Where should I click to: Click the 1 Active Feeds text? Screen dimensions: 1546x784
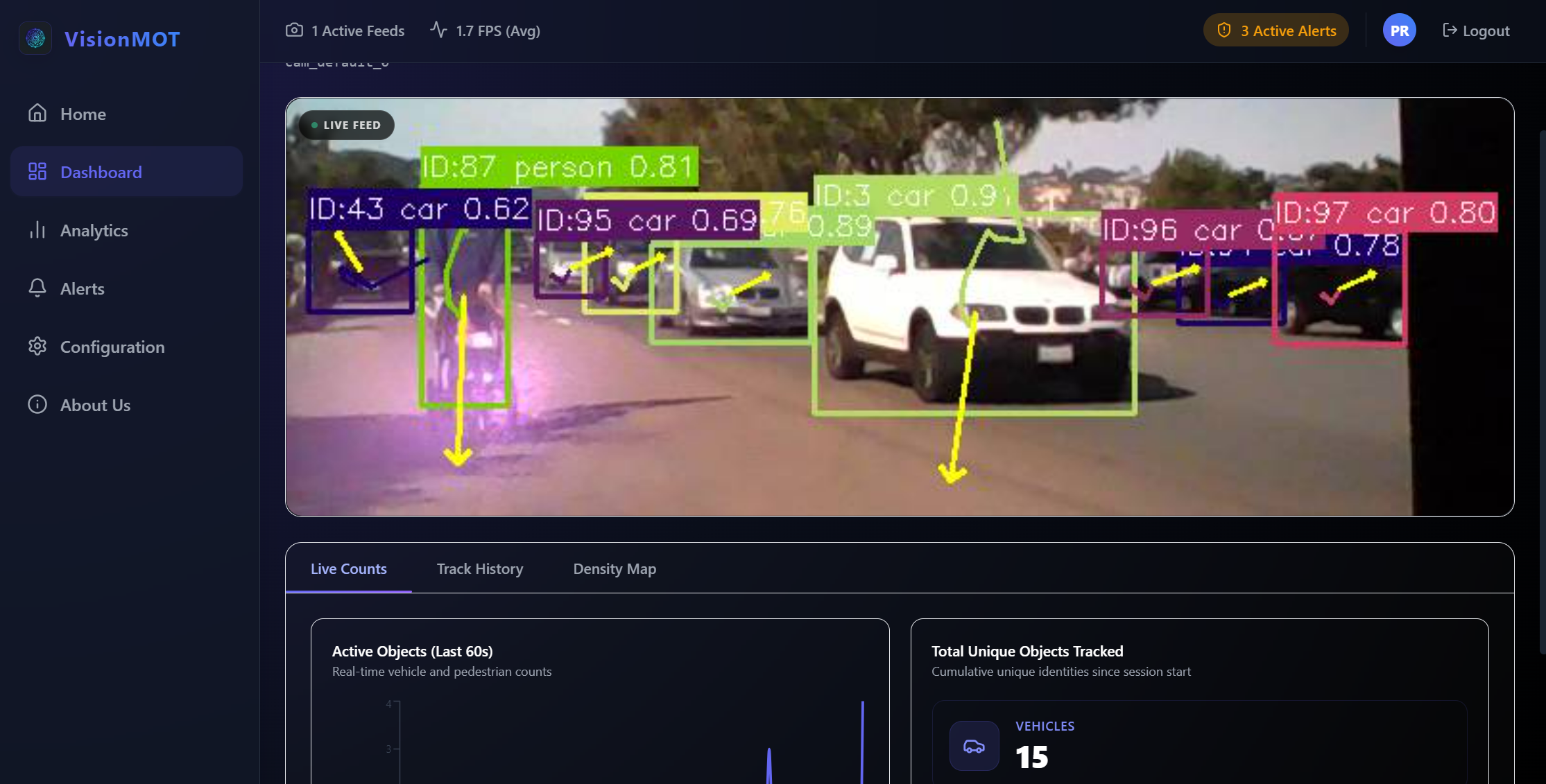coord(358,31)
